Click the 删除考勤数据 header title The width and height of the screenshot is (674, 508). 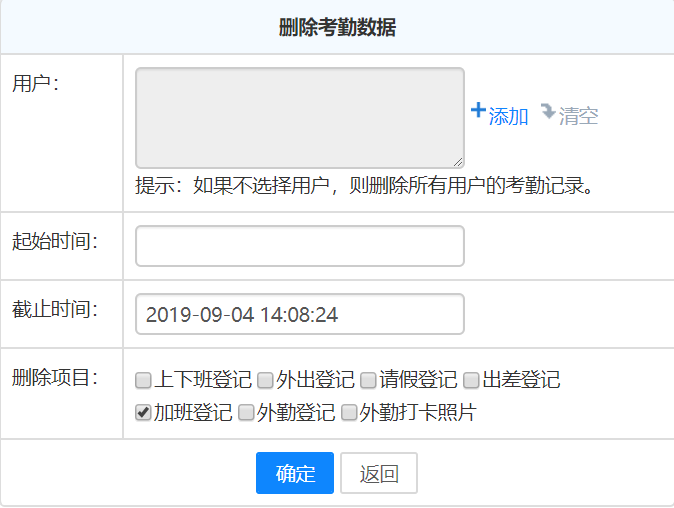pos(337,28)
